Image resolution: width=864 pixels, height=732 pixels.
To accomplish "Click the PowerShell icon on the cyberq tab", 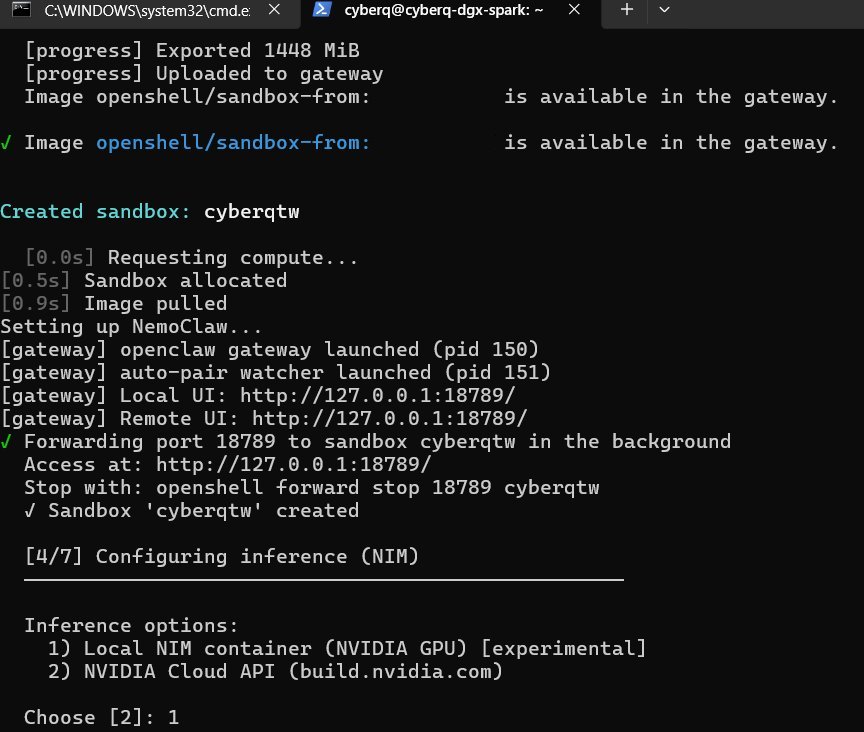I will tap(321, 10).
